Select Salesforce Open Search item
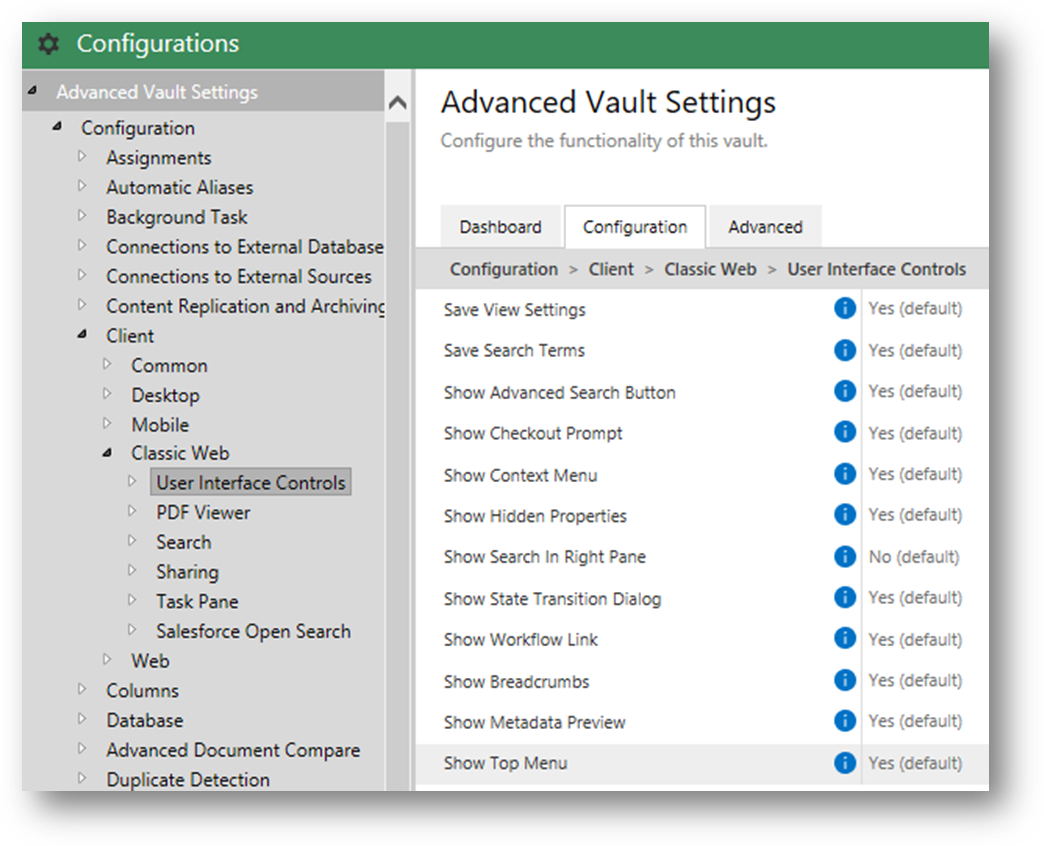Viewport: 1044px width, 846px height. coord(253,631)
